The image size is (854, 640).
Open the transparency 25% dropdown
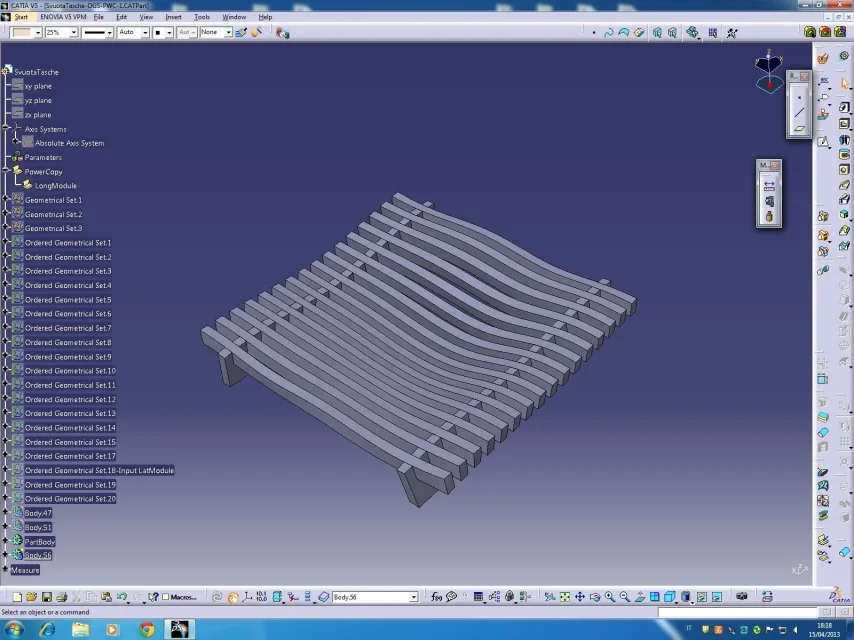(74, 33)
